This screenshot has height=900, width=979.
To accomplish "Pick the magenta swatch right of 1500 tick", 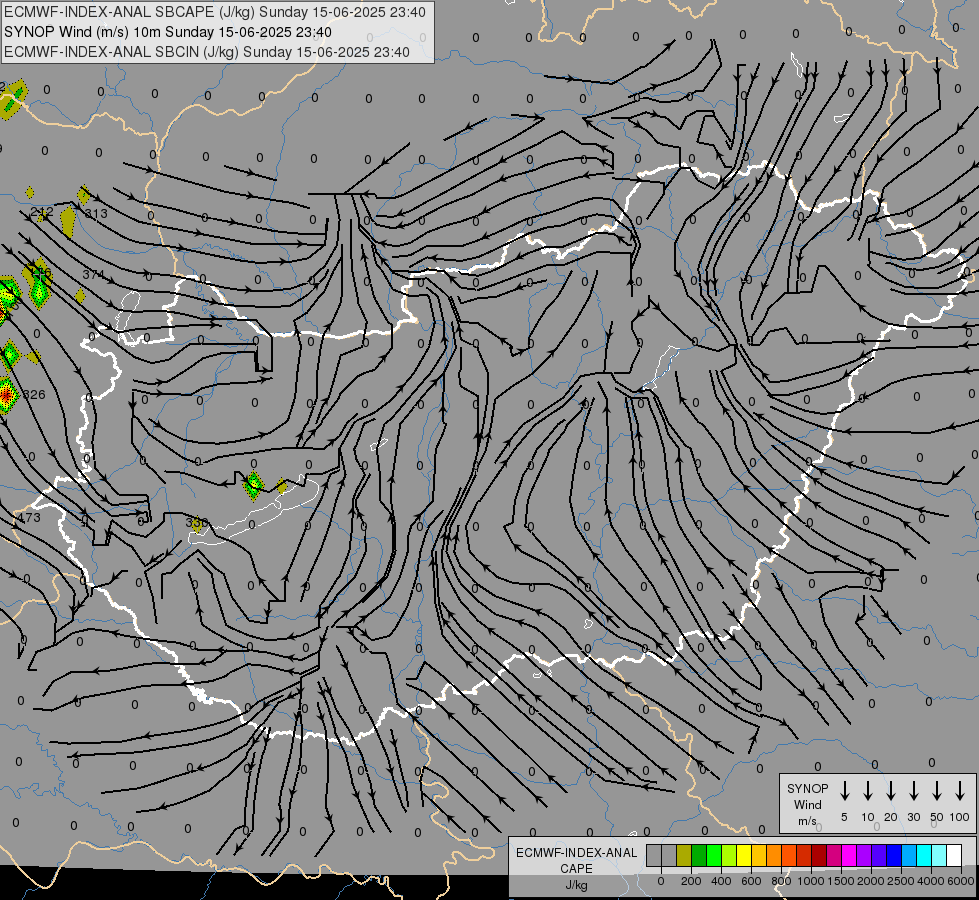I will coord(849,855).
